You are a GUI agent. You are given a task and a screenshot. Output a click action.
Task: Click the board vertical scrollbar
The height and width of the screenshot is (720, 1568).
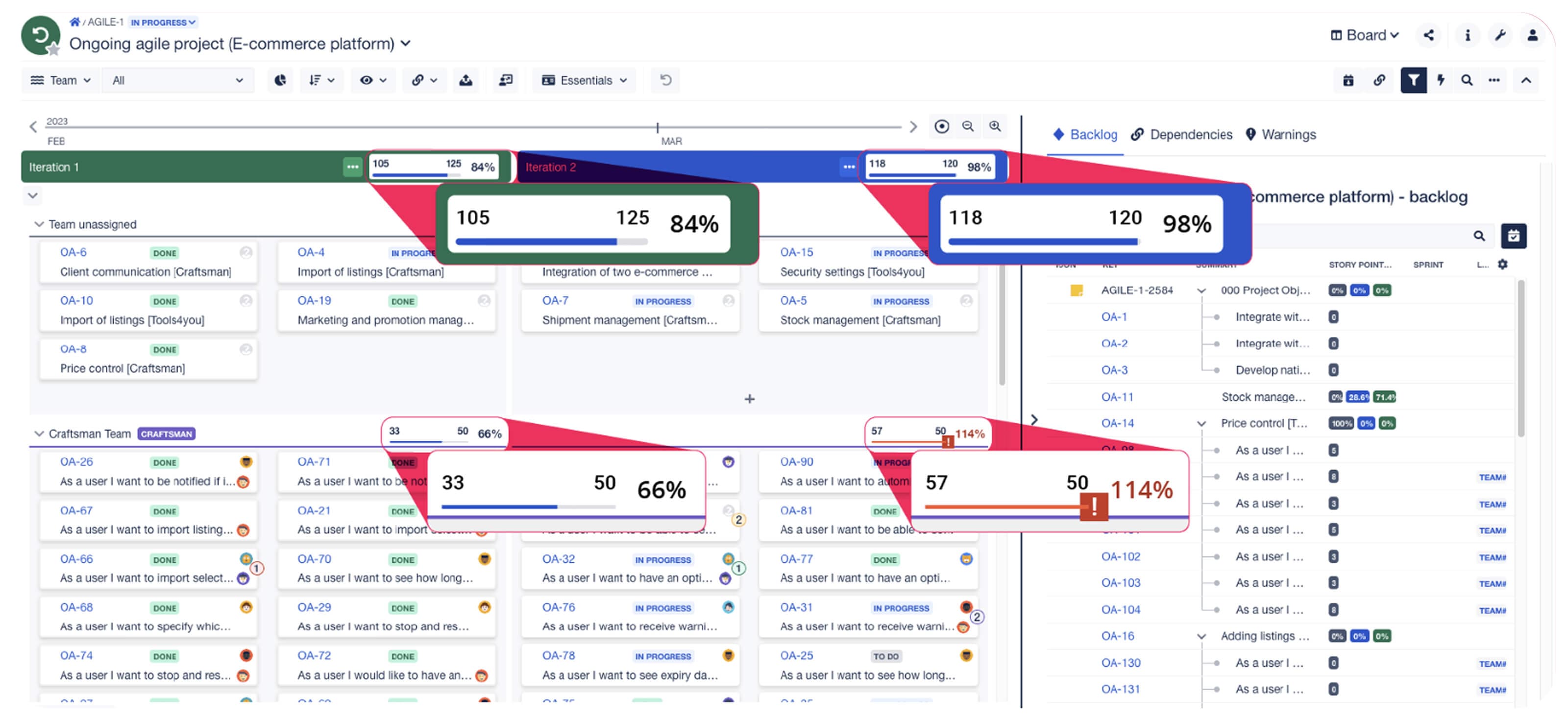pyautogui.click(x=1002, y=326)
